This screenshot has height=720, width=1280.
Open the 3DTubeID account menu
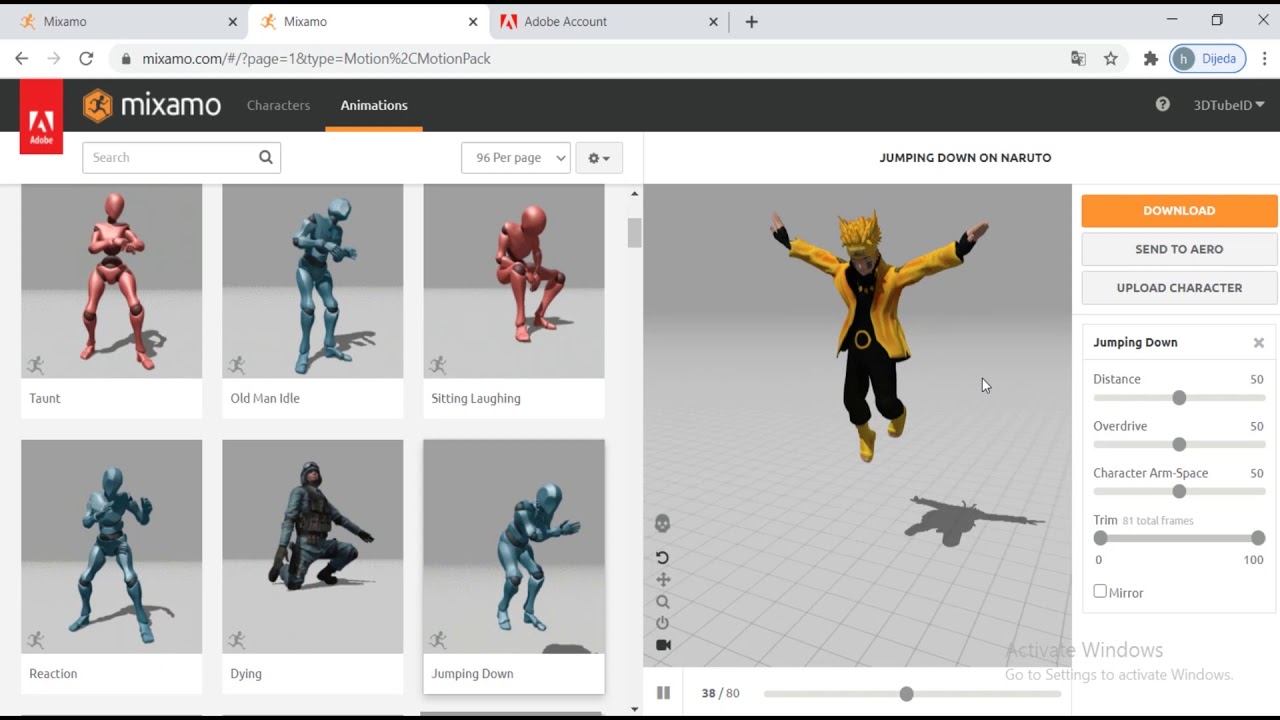1229,104
